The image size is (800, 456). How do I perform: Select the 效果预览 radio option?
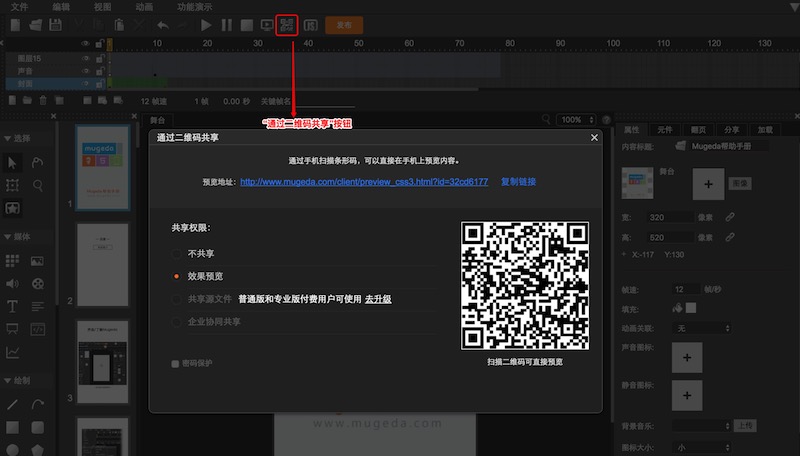[176, 276]
